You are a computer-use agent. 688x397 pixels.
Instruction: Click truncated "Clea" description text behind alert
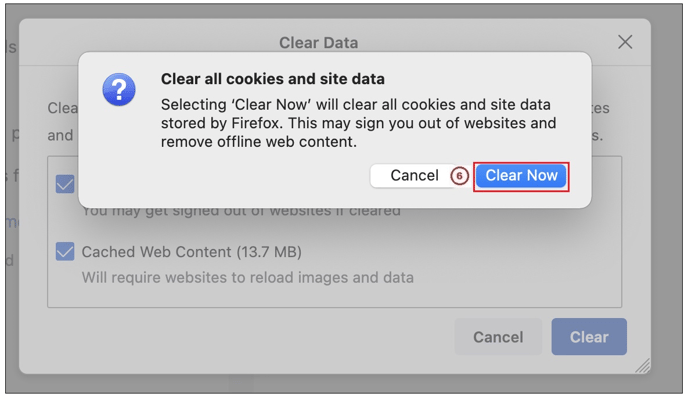point(63,108)
